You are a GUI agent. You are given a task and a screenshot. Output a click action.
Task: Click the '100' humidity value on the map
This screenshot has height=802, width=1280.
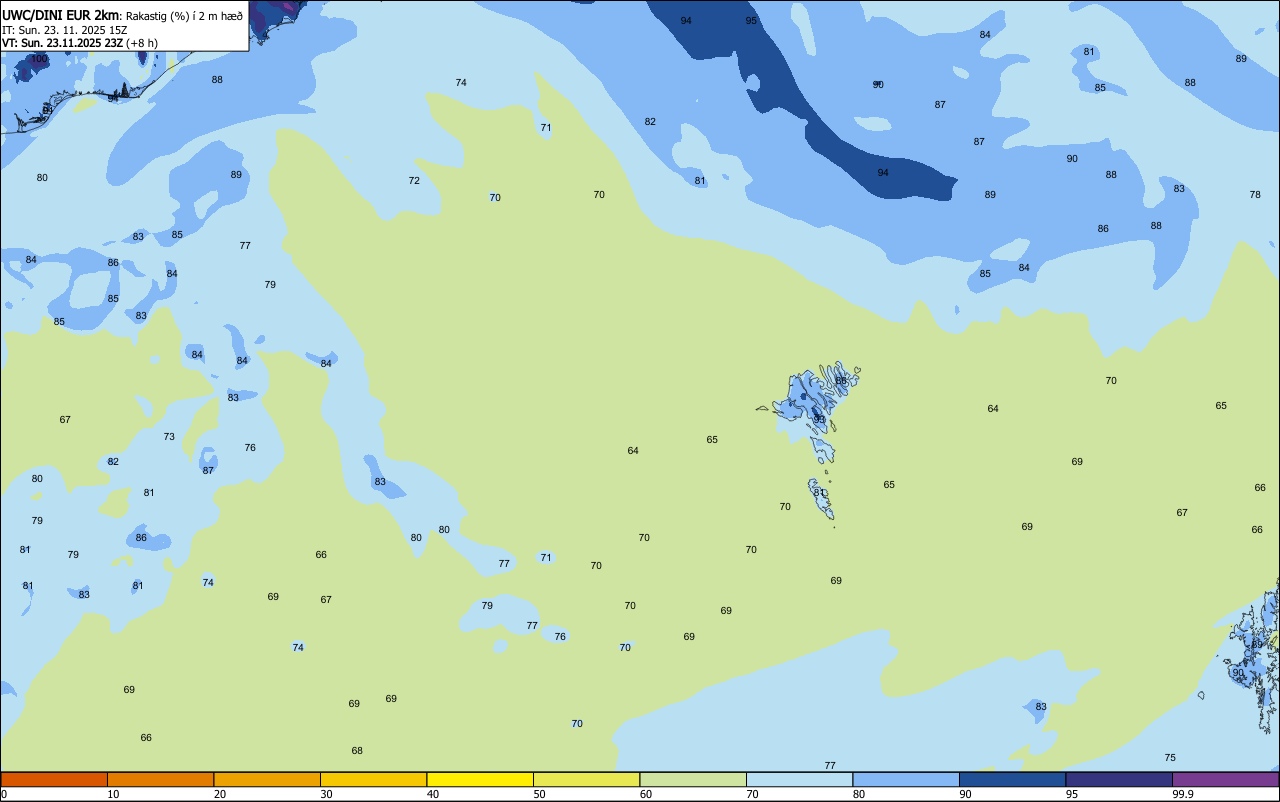tap(39, 59)
